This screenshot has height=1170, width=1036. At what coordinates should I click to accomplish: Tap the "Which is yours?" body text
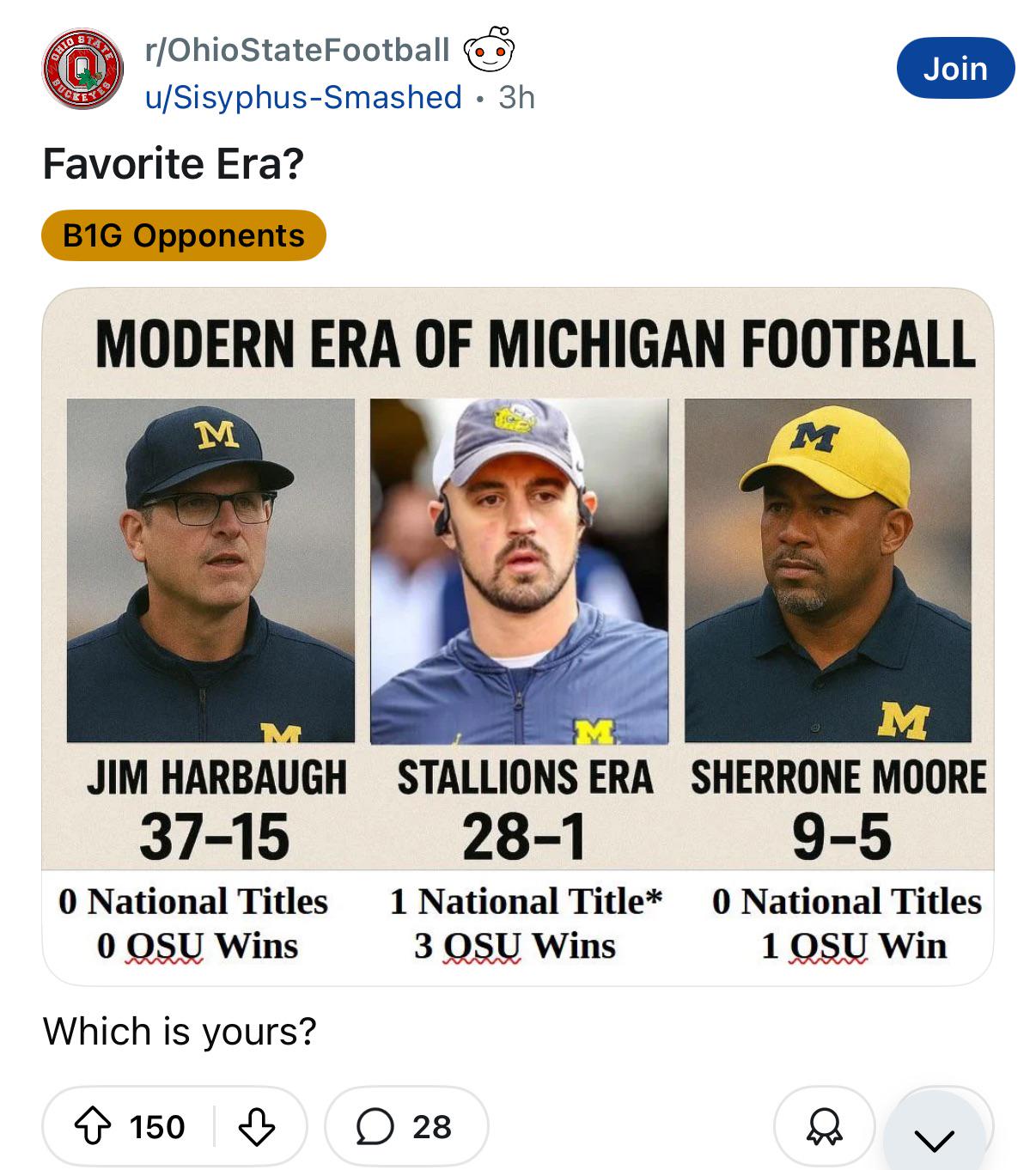(180, 1031)
